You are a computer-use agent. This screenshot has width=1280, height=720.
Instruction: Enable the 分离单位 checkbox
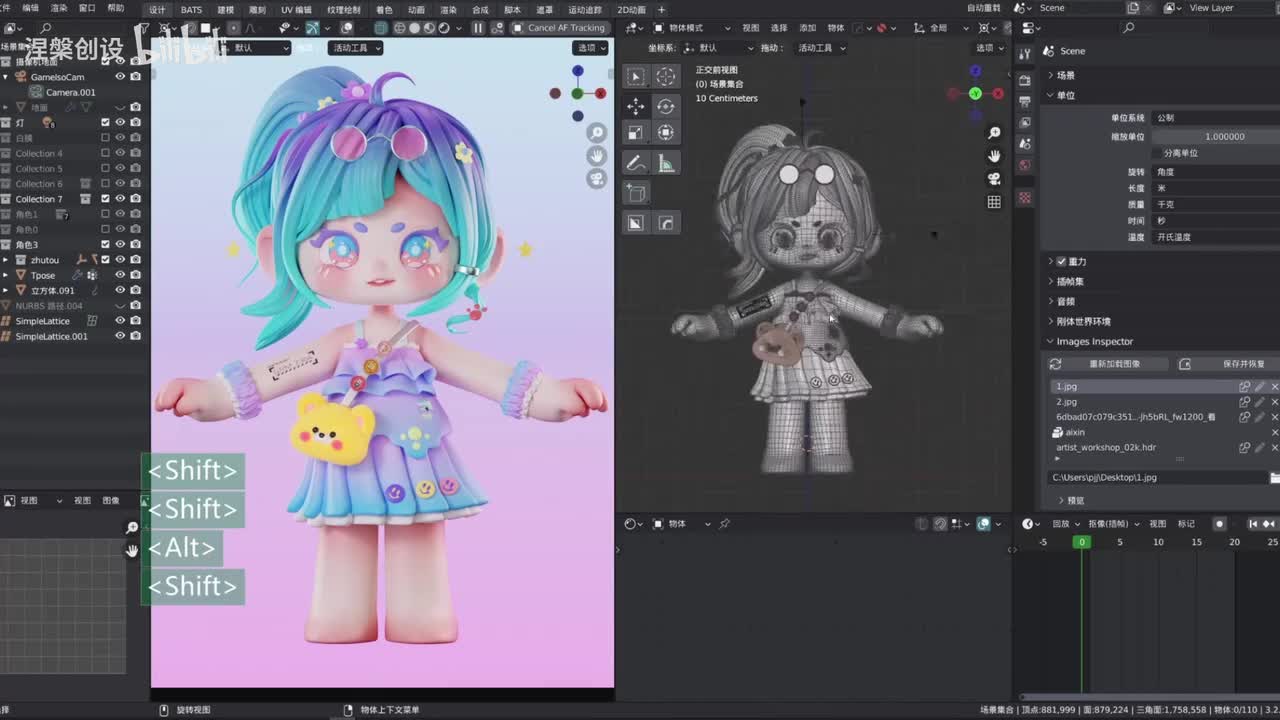pyautogui.click(x=1157, y=153)
